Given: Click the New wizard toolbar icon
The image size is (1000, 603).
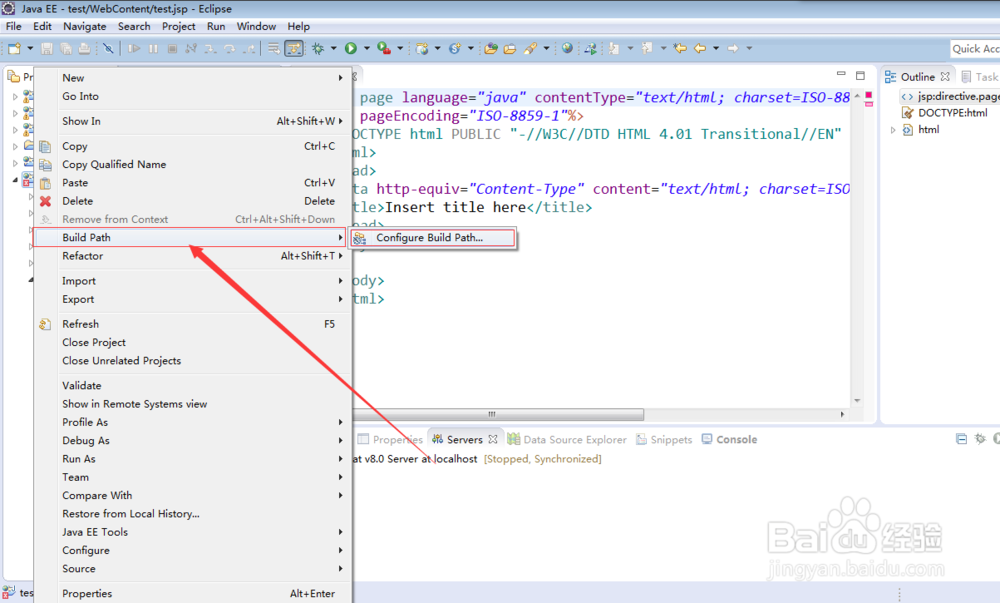Looking at the screenshot, I should (x=14, y=48).
